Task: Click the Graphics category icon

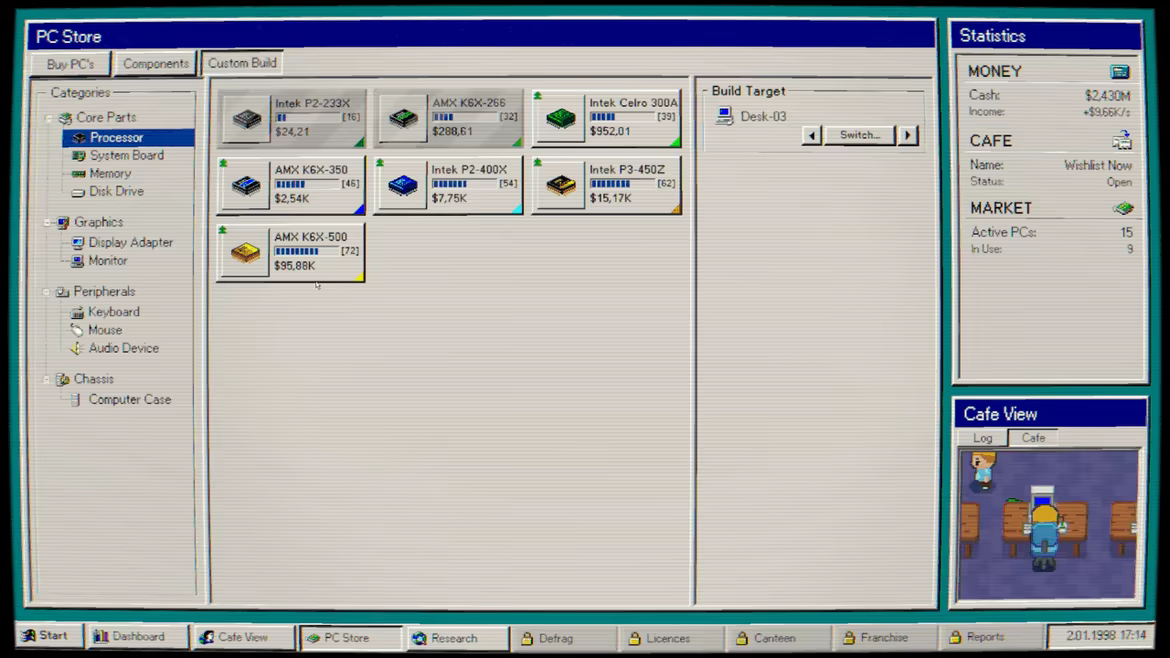Action: pos(63,222)
